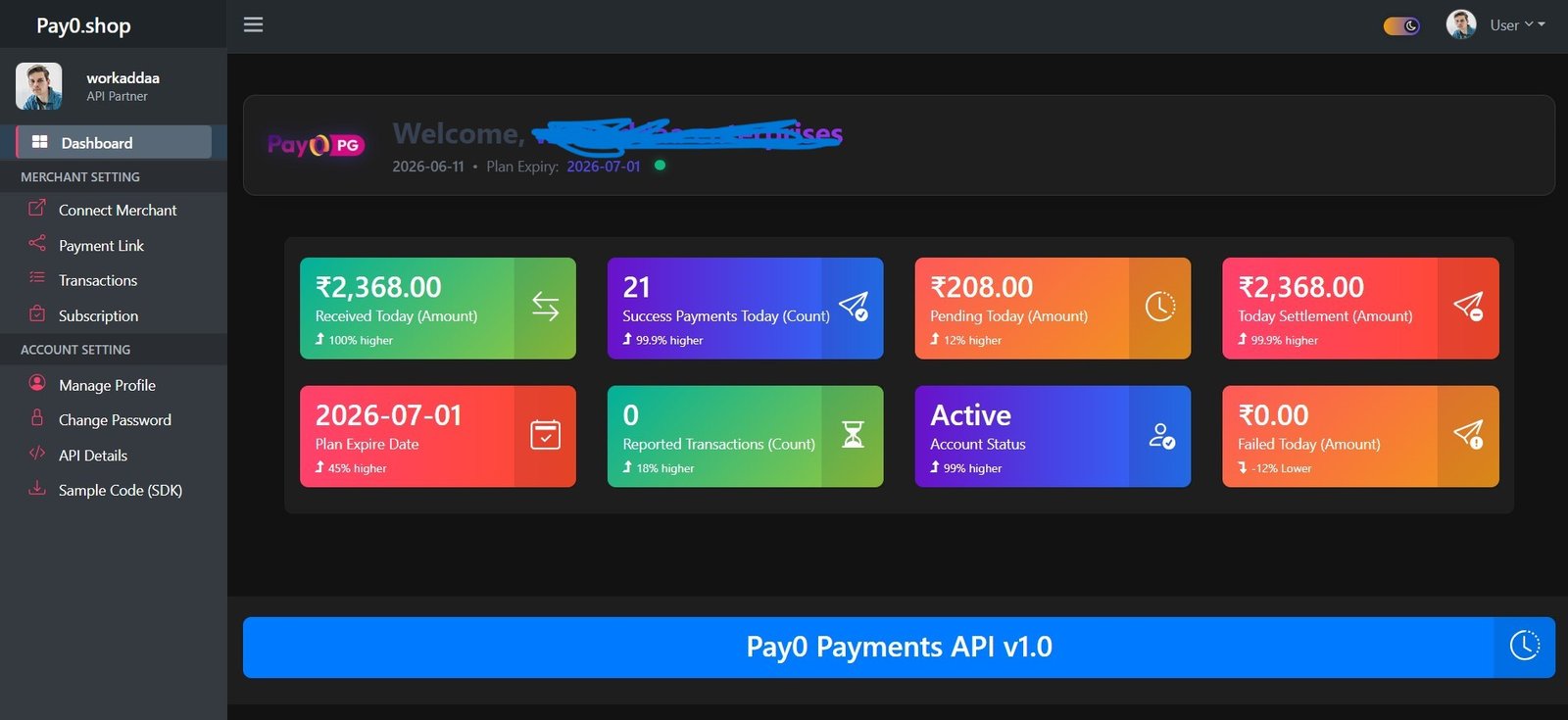Click the MERCHANT SETTING section header
The image size is (1568, 720).
point(80,177)
